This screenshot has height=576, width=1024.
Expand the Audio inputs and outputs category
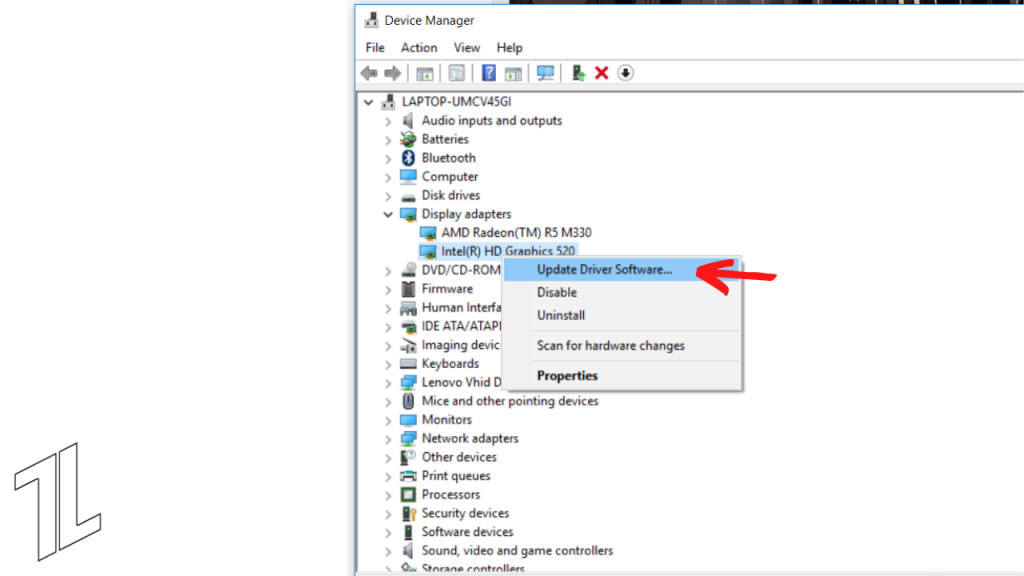click(388, 121)
